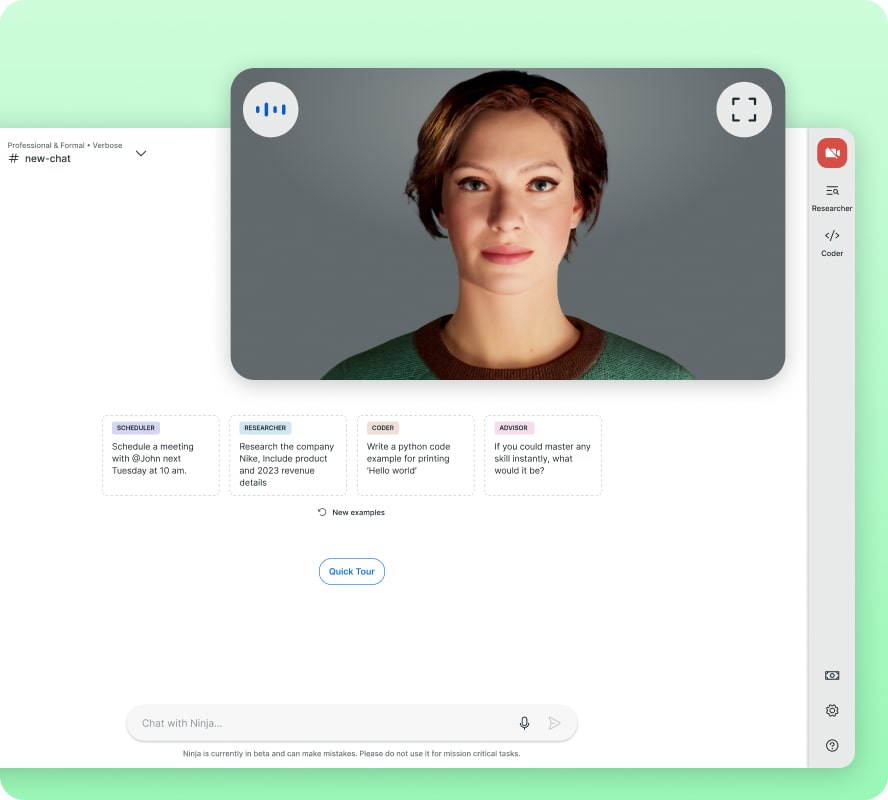Select the Advisor skill mastery example card
The image size is (888, 800).
(543, 455)
